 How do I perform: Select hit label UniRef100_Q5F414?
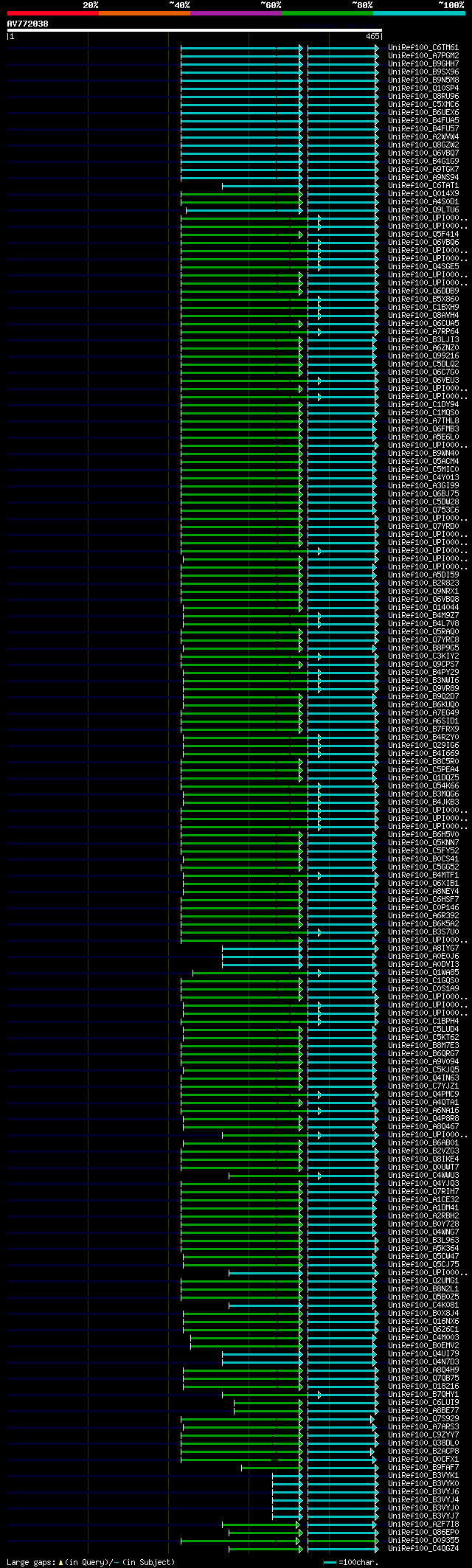pos(423,234)
